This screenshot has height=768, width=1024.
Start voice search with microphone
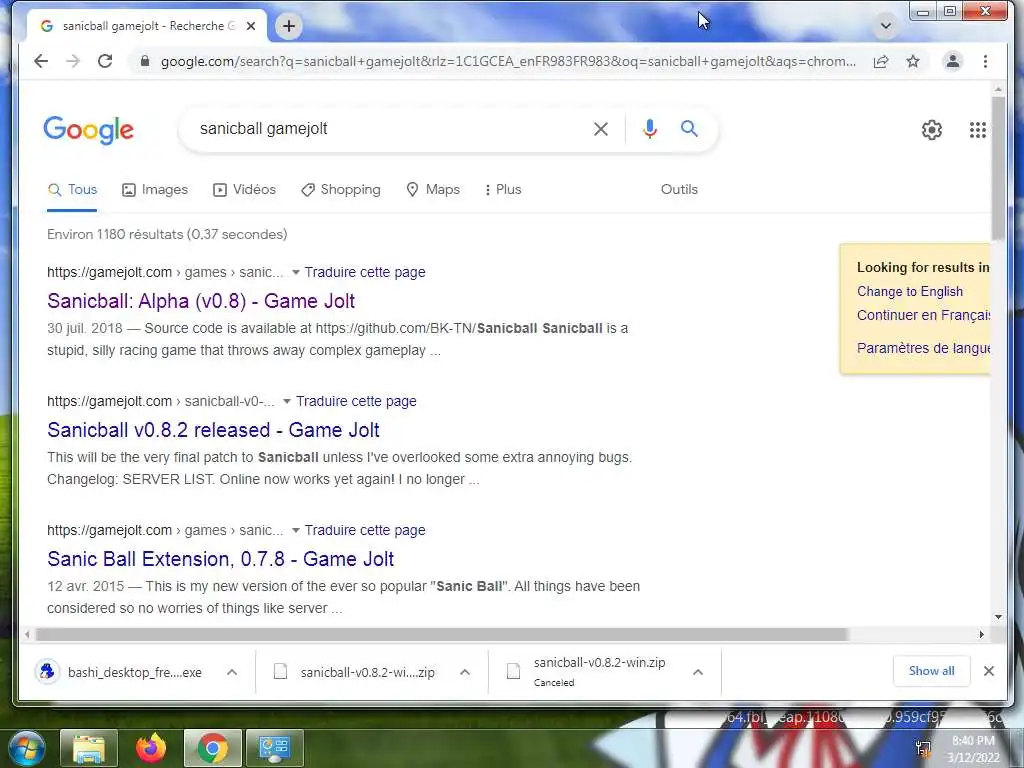[x=649, y=129]
